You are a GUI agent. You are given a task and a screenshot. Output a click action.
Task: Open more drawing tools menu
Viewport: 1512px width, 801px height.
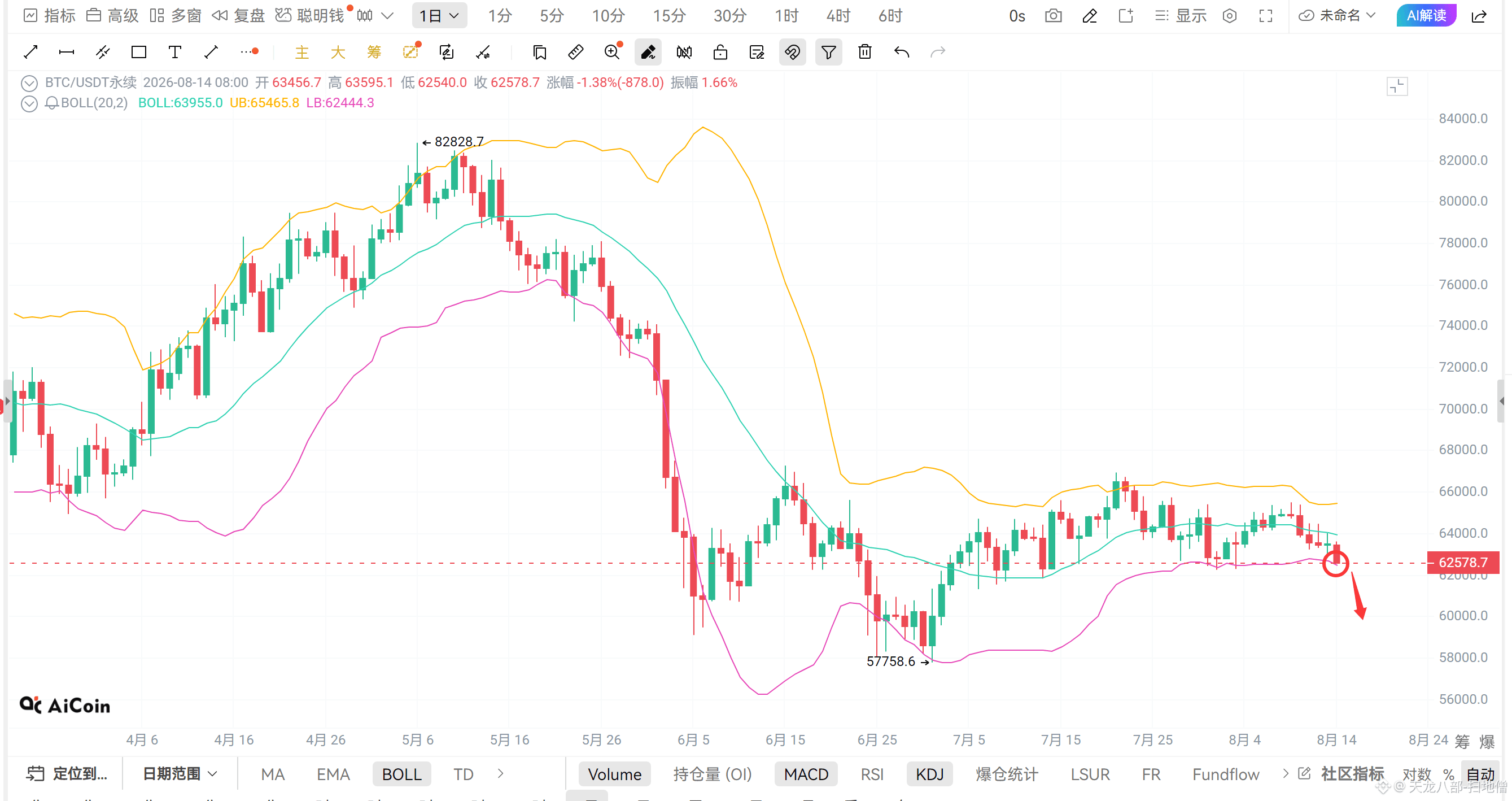pos(250,51)
